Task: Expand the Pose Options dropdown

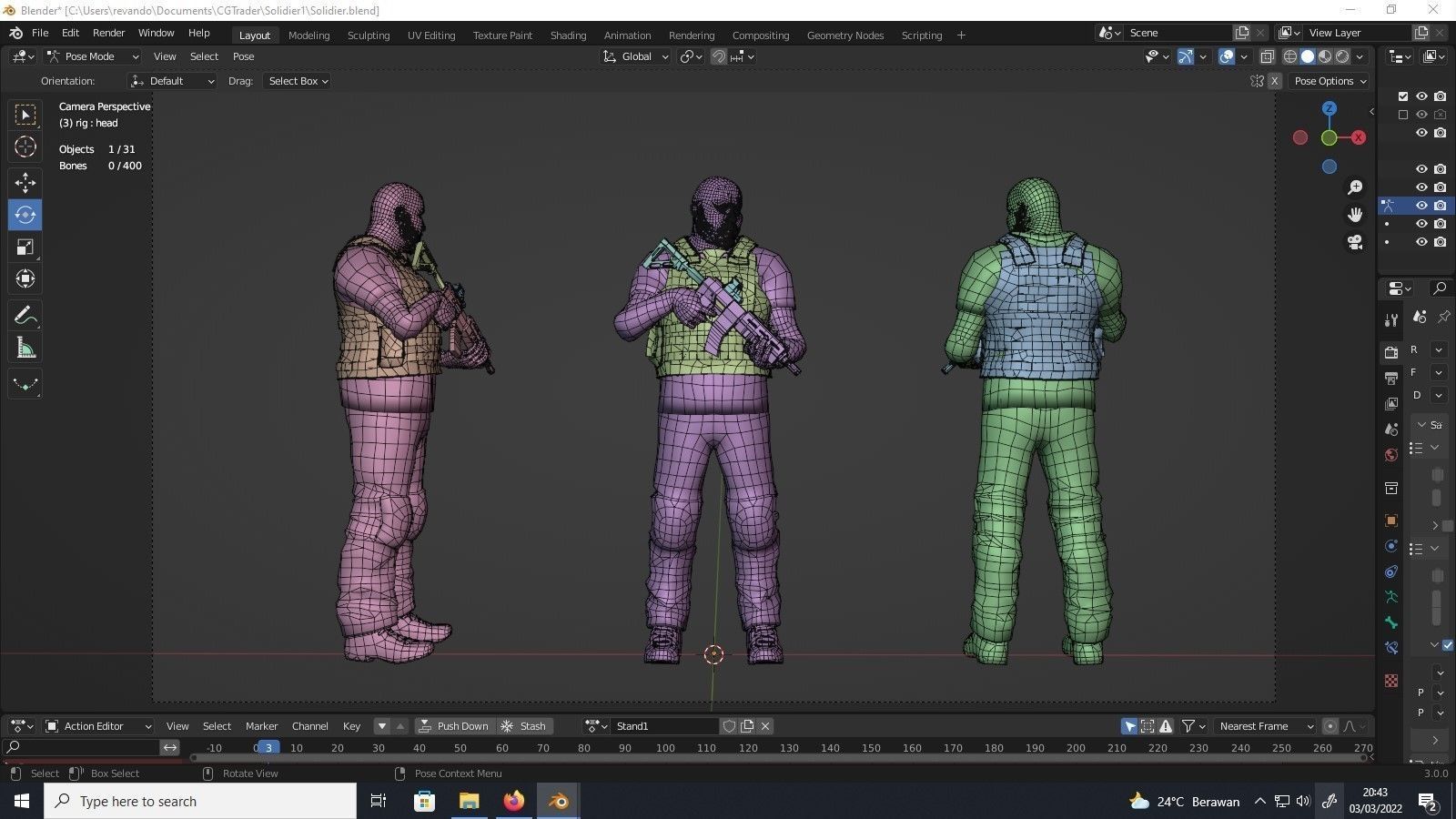Action: pyautogui.click(x=1330, y=81)
